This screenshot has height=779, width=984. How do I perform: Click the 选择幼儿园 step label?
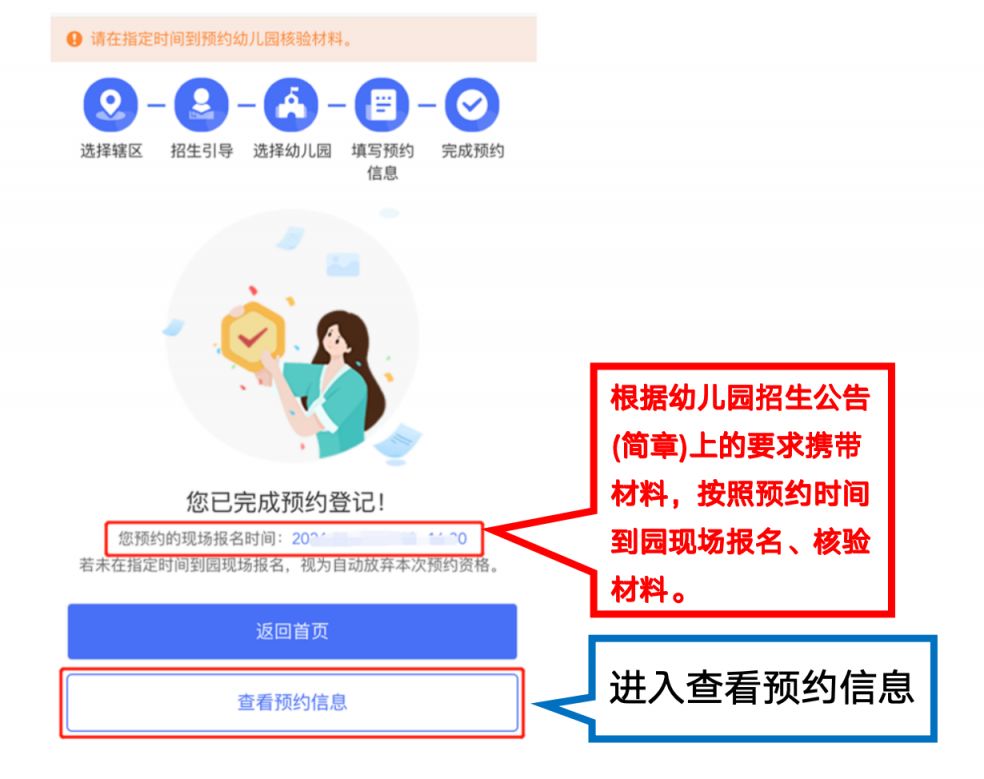(x=292, y=151)
